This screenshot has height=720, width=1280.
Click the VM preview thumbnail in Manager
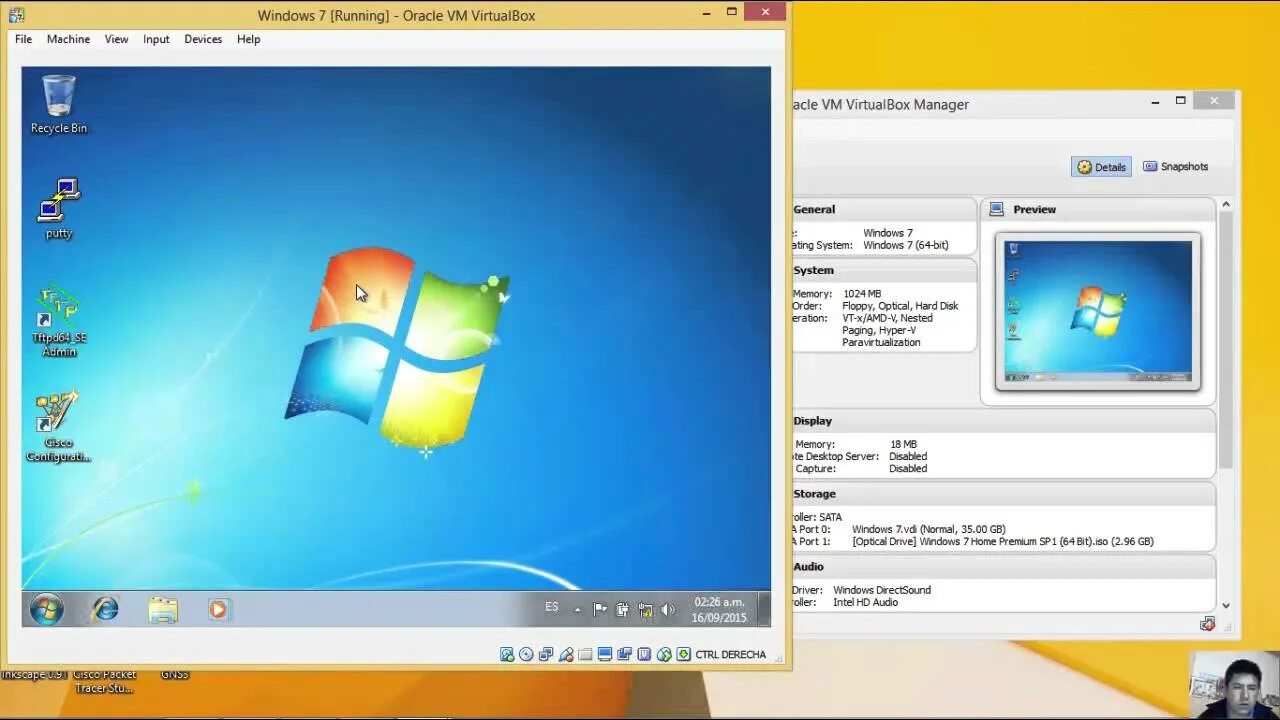pos(1098,312)
